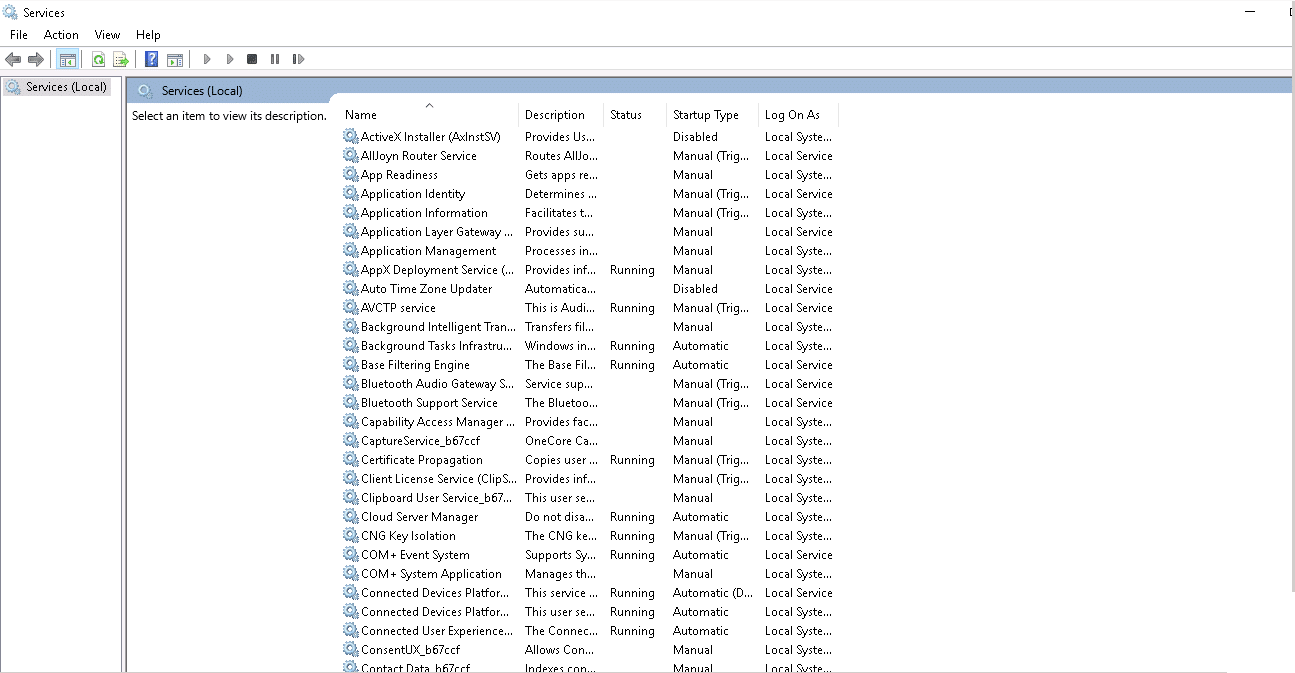1295x673 pixels.
Task: Open Help via the blue question mark icon
Action: click(151, 60)
